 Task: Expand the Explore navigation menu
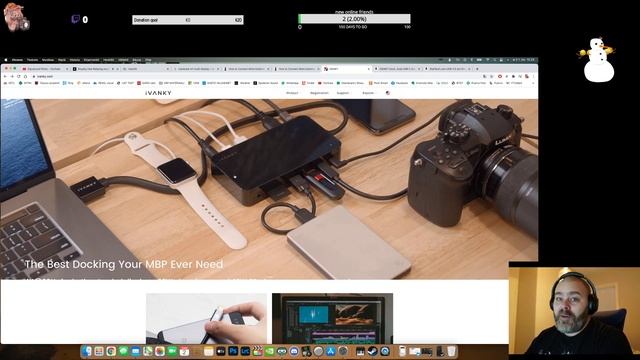[x=369, y=93]
